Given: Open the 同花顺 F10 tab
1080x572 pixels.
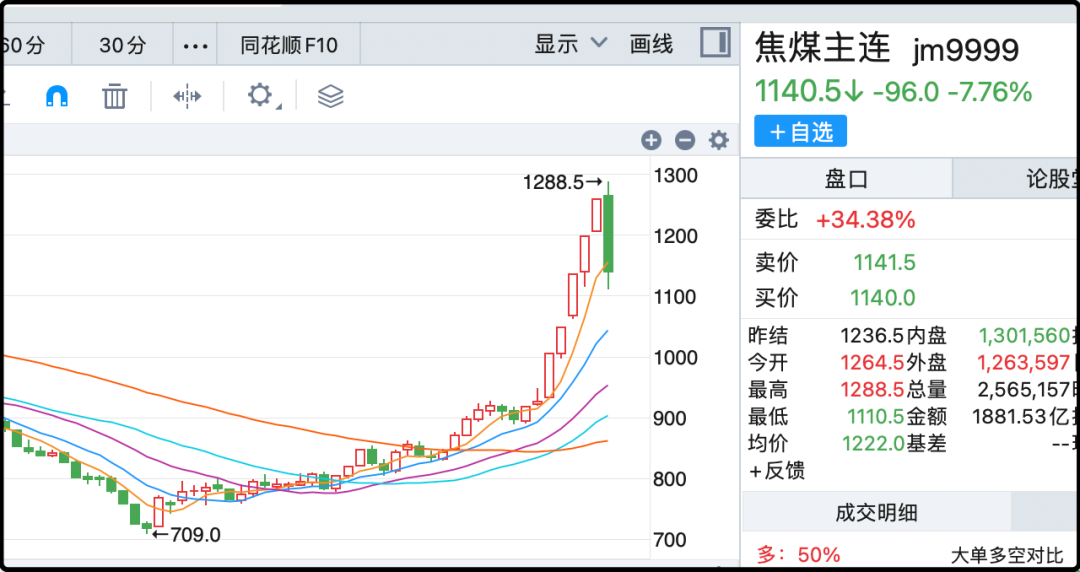Looking at the screenshot, I should [x=289, y=45].
